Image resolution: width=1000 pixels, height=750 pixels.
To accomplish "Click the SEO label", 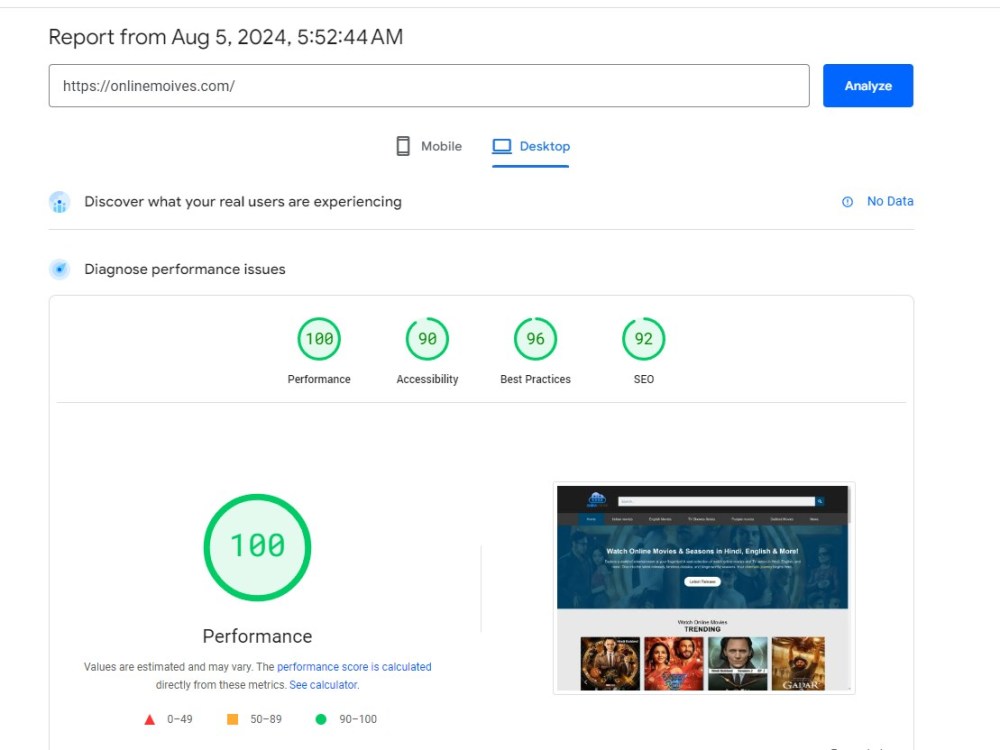I will tap(643, 379).
